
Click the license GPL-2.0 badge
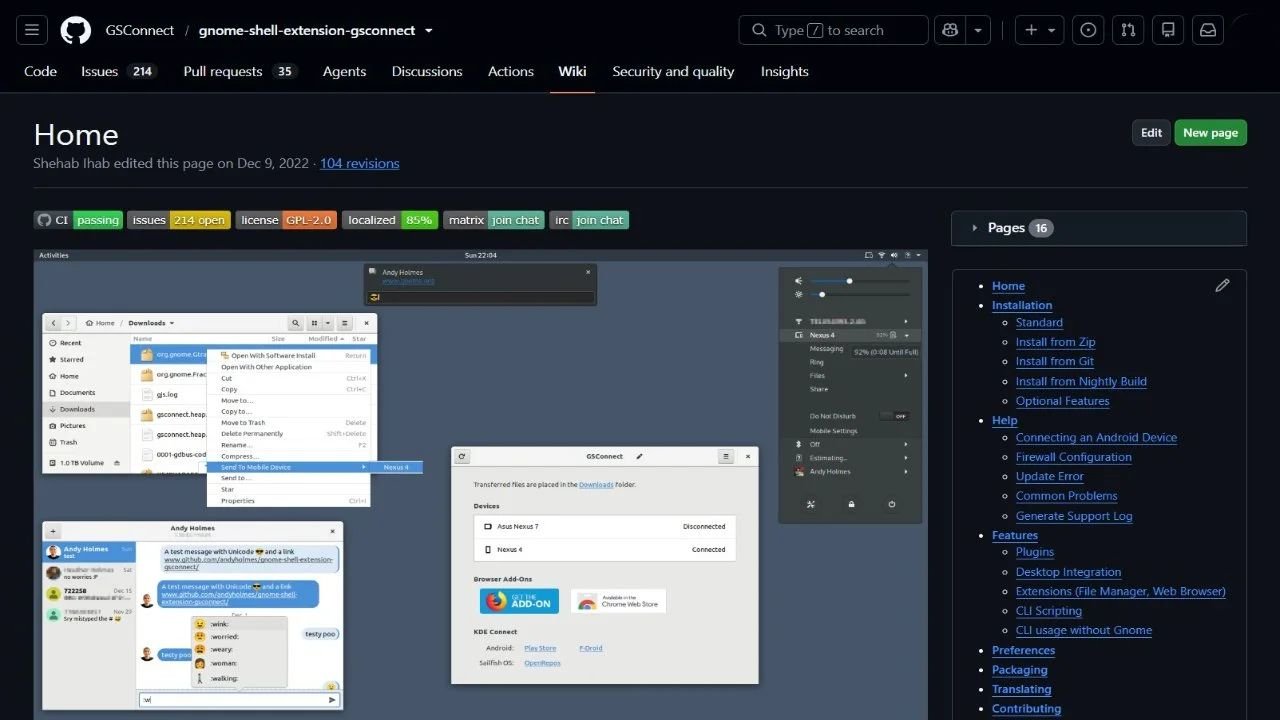[x=286, y=220]
